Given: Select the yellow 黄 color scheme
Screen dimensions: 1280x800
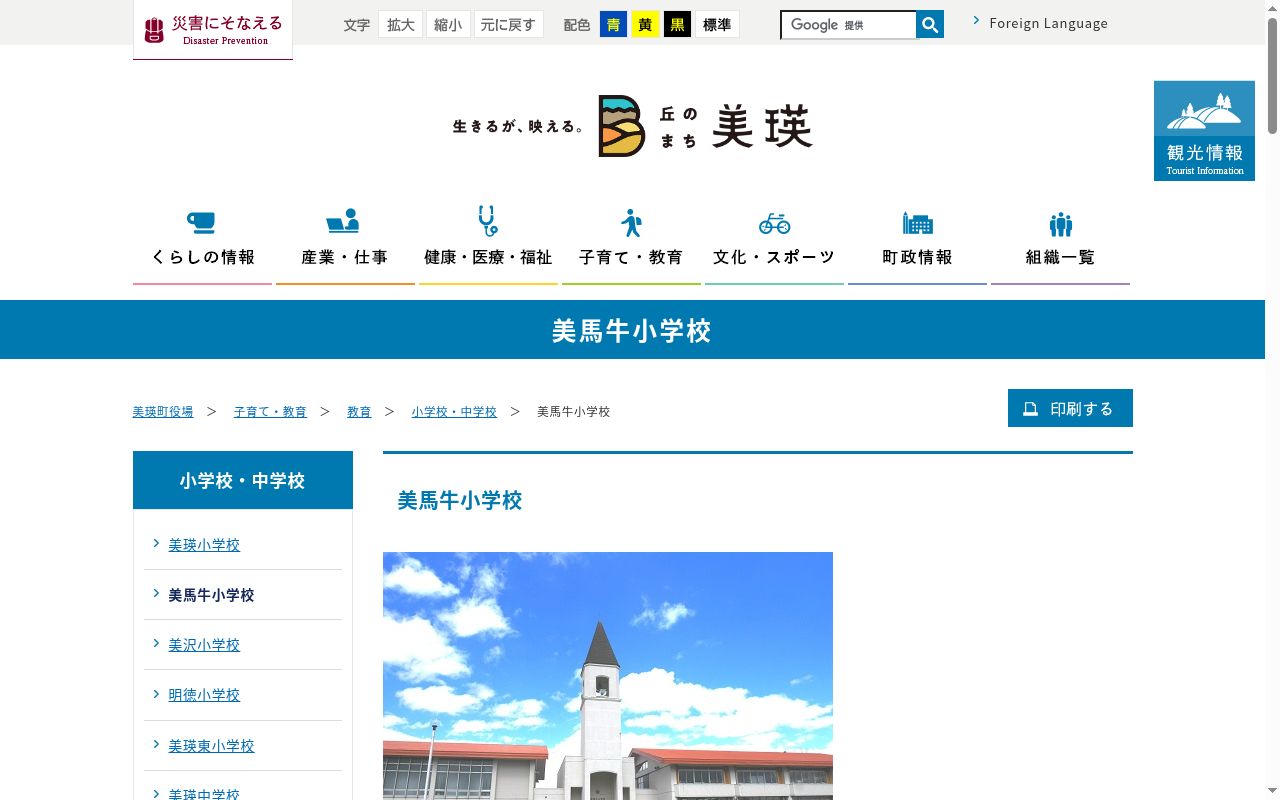Looking at the screenshot, I should (645, 25).
